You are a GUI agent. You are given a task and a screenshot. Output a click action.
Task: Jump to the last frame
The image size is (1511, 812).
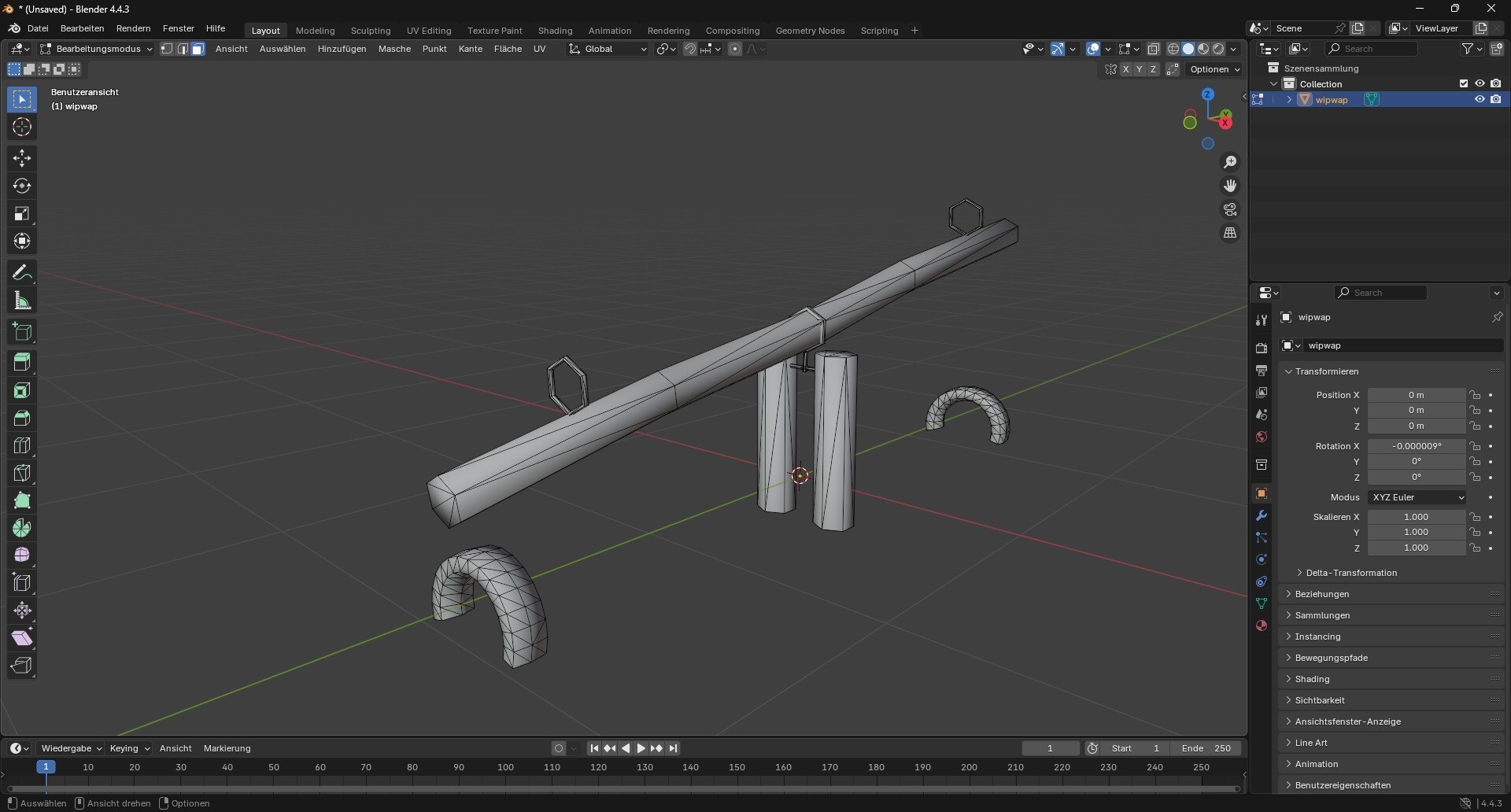674,749
